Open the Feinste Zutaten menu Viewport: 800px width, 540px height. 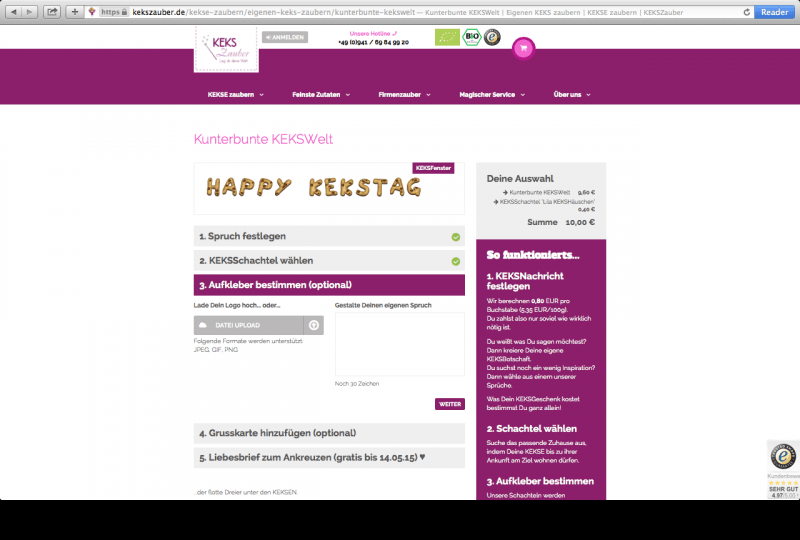click(321, 94)
